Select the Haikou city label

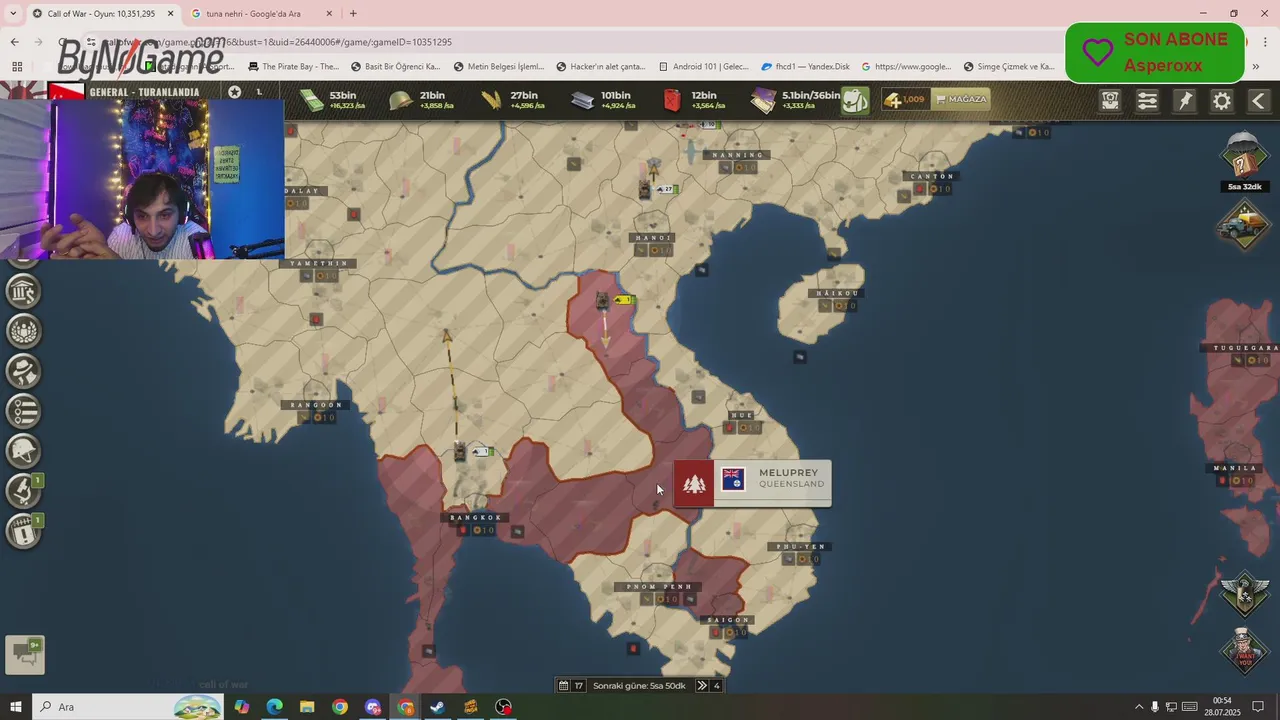point(837,293)
